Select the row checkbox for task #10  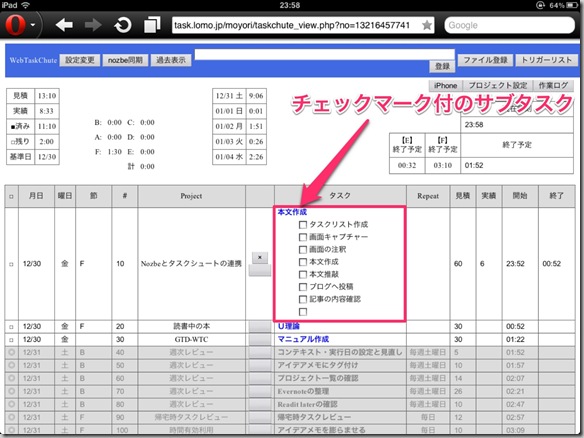pos(11,264)
